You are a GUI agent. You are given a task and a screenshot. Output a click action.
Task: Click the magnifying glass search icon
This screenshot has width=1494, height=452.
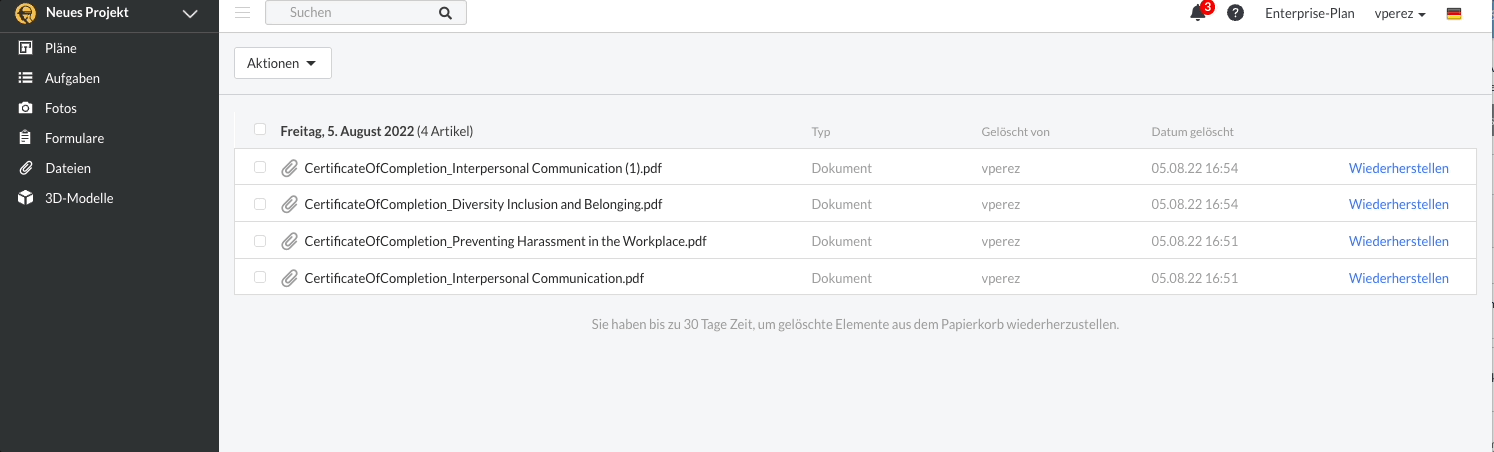tap(446, 13)
